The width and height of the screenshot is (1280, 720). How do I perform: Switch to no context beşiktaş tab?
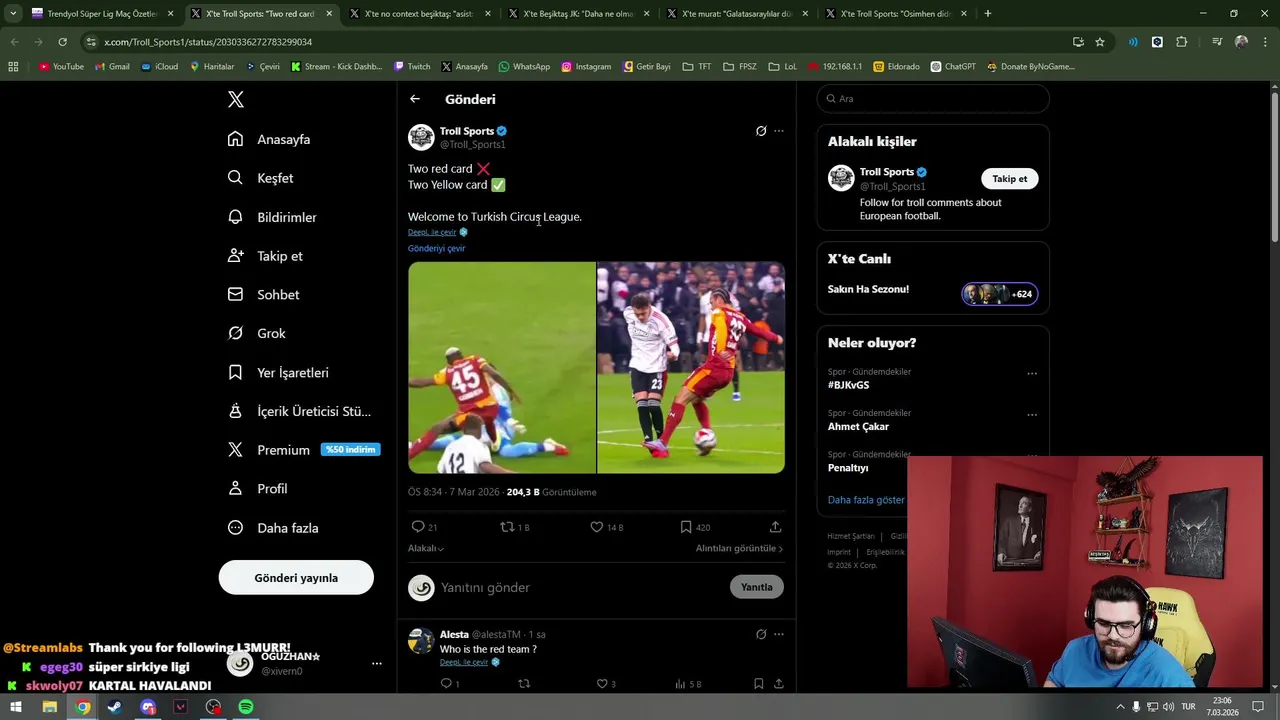pos(421,14)
